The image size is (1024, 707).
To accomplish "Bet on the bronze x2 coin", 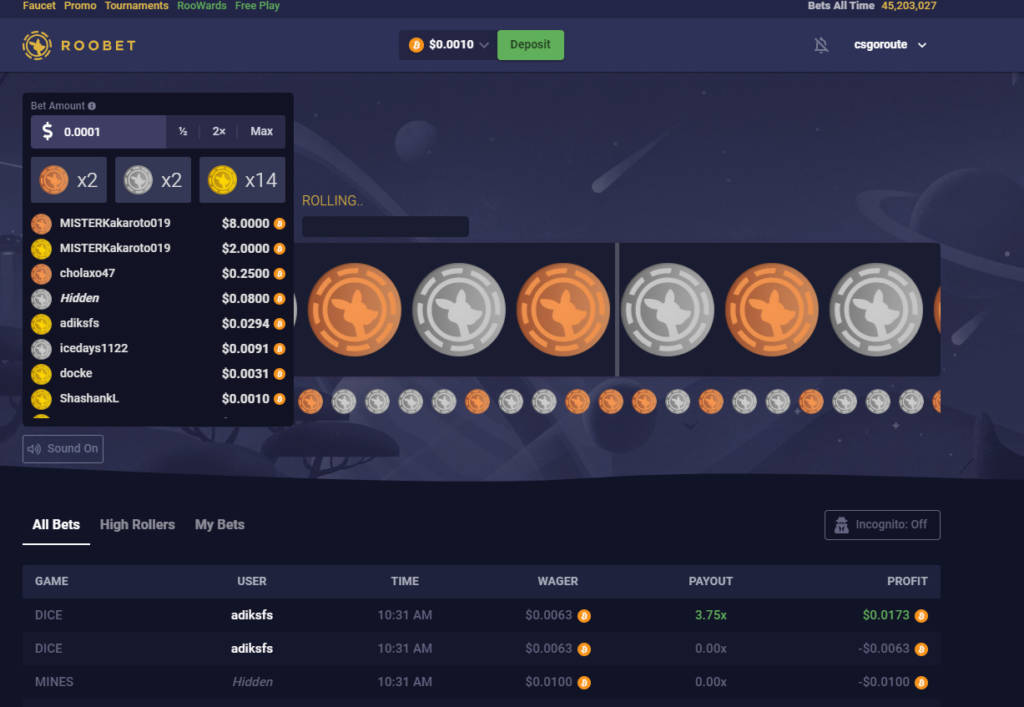I will pyautogui.click(x=69, y=180).
